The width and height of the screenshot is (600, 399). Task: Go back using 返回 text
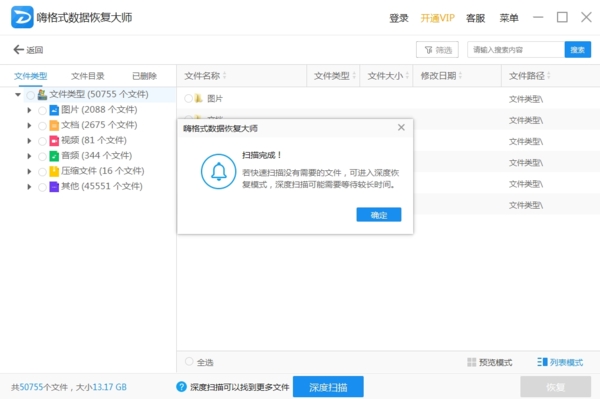point(34,50)
